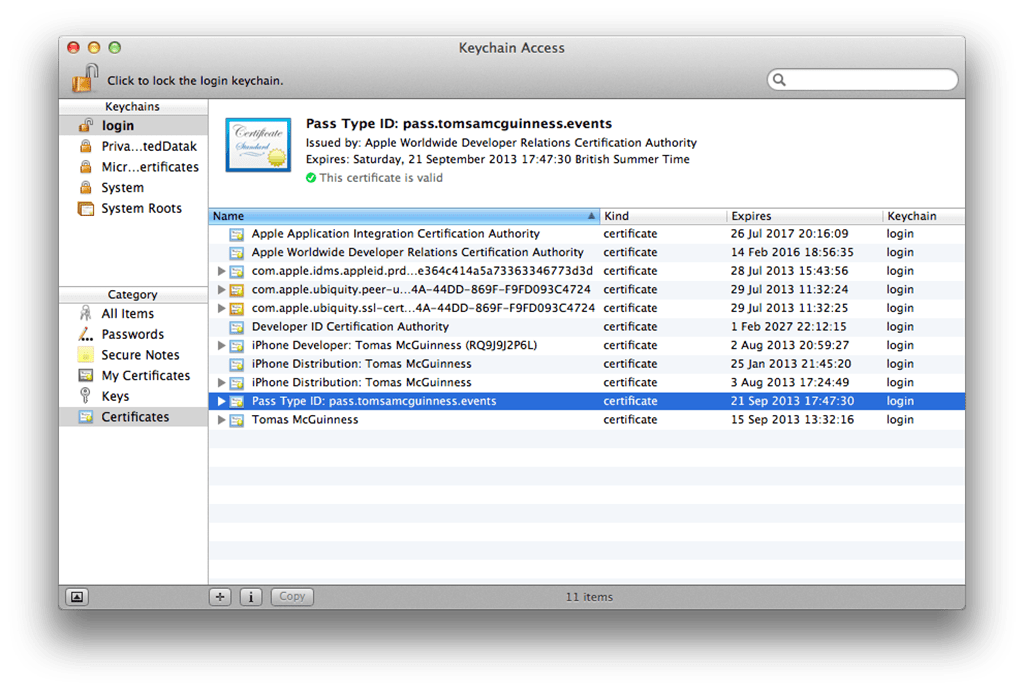Click the padlock icon to lock login keychain
This screenshot has height=691, width=1024.
coord(85,79)
